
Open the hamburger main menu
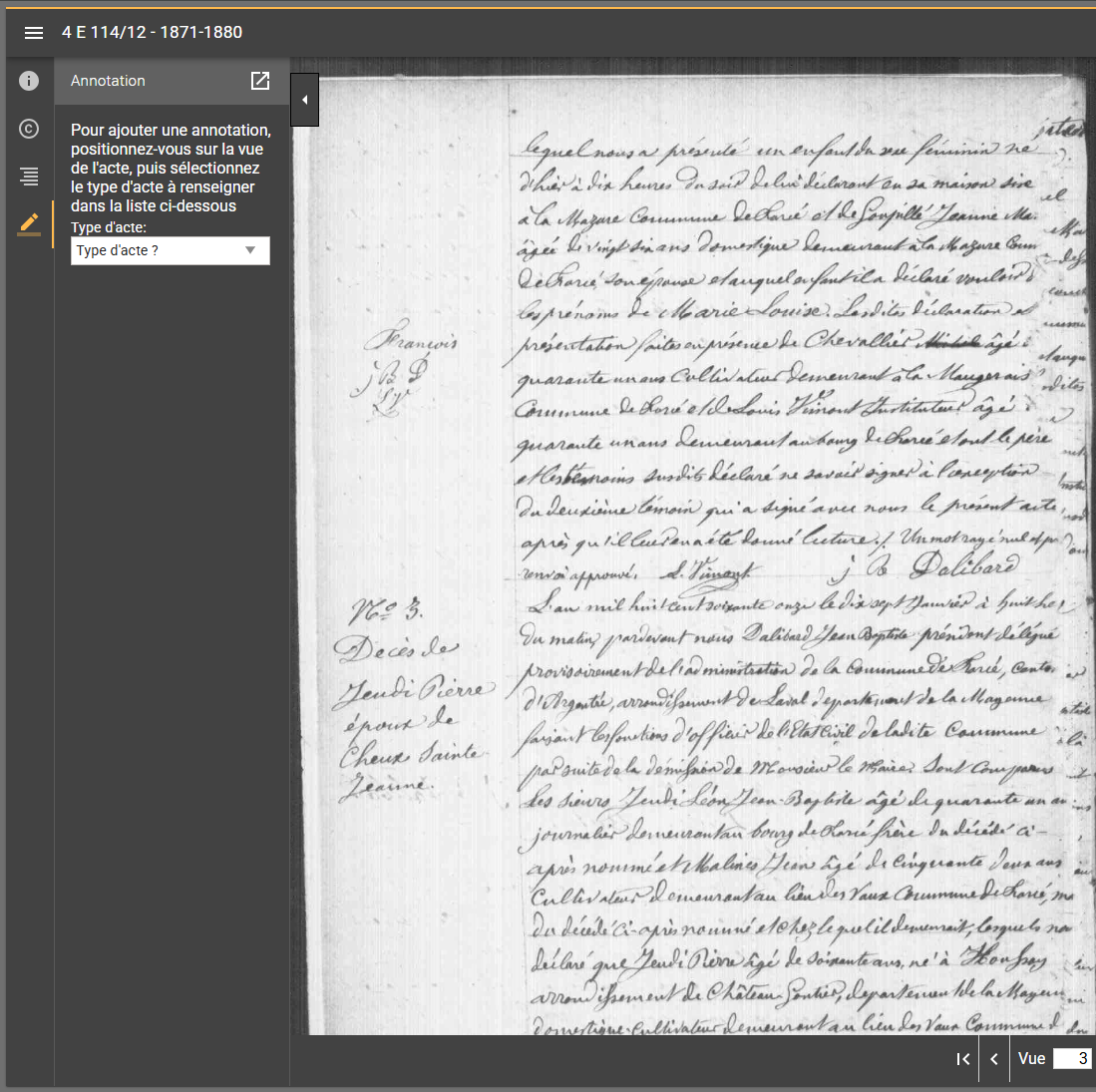34,33
